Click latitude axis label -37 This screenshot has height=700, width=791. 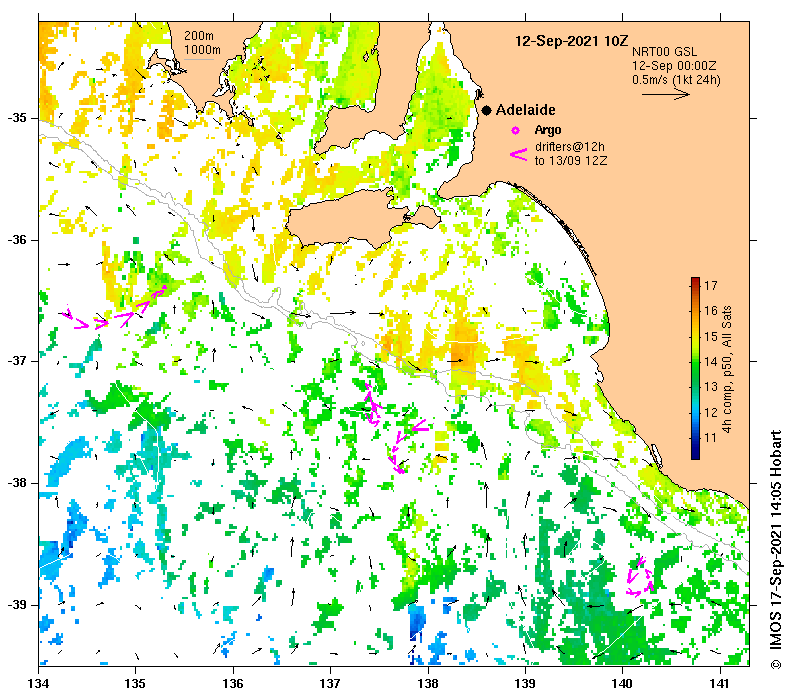(17, 361)
